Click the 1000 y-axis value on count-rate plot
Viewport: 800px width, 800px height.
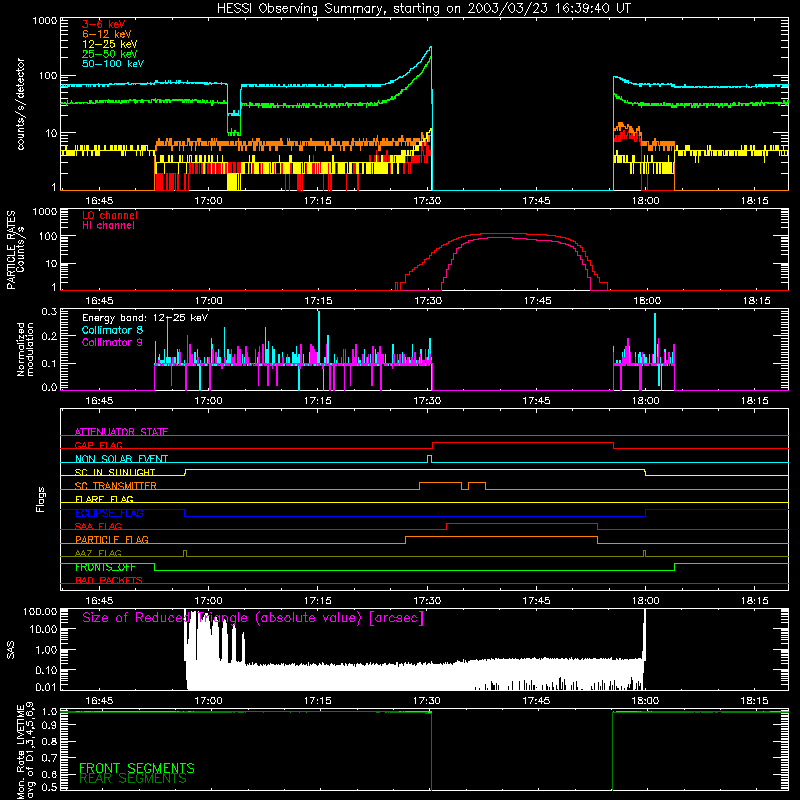click(45, 21)
